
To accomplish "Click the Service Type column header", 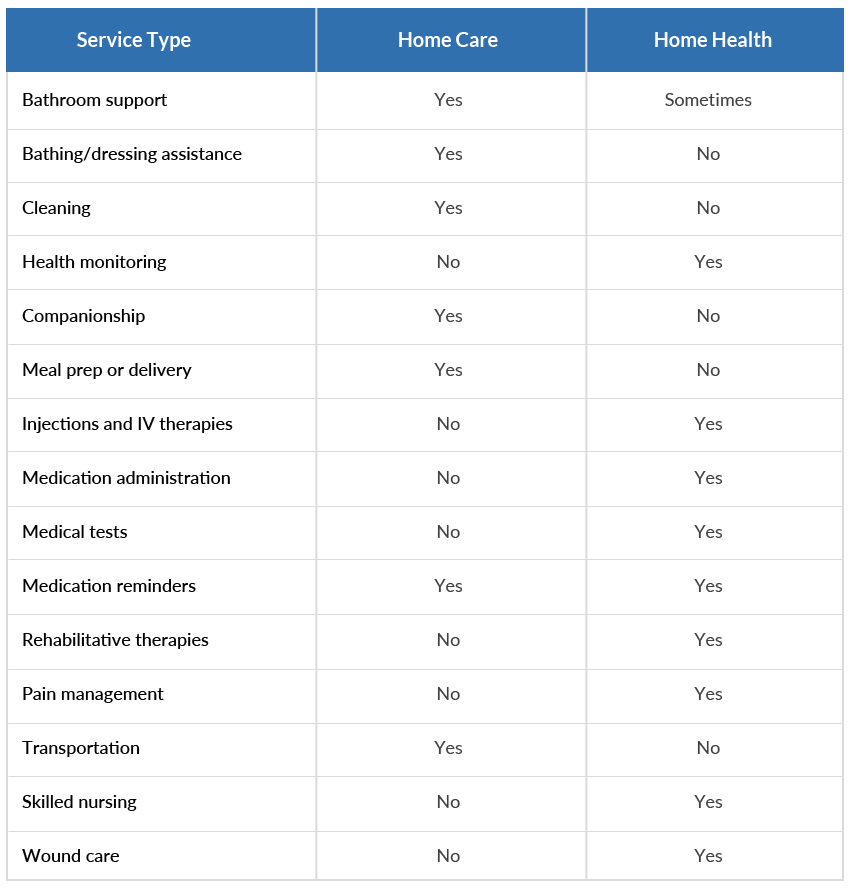I will [134, 40].
